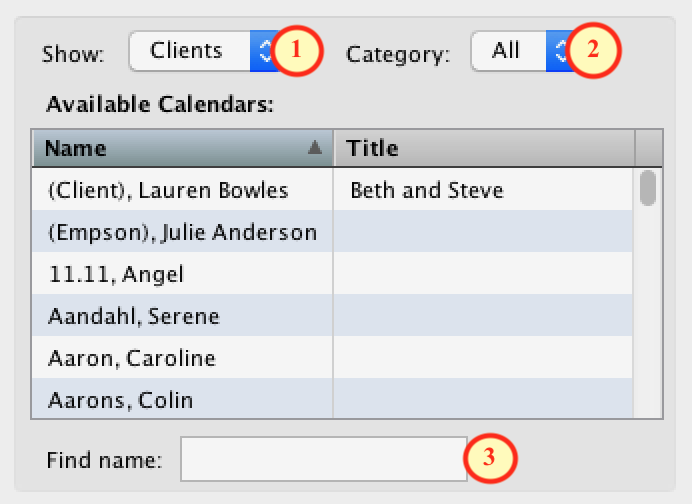This screenshot has height=504, width=692.
Task: Sort calendars by the Name column header
Action: 183,148
